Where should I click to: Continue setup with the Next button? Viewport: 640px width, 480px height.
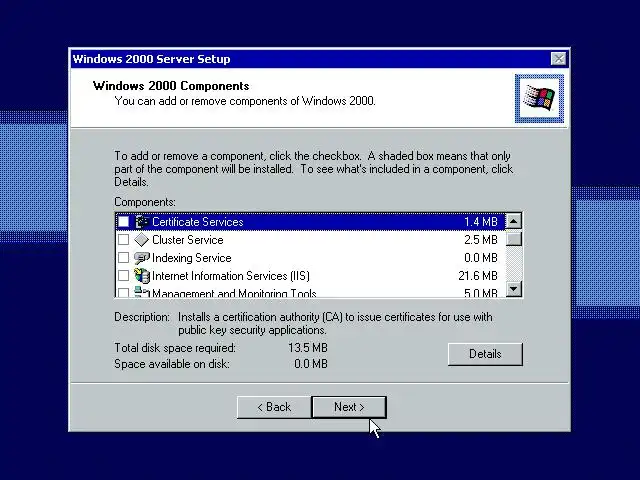pyautogui.click(x=349, y=407)
